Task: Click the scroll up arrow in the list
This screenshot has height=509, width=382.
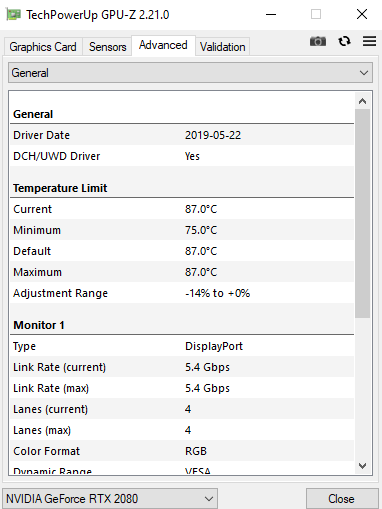Action: pos(362,101)
